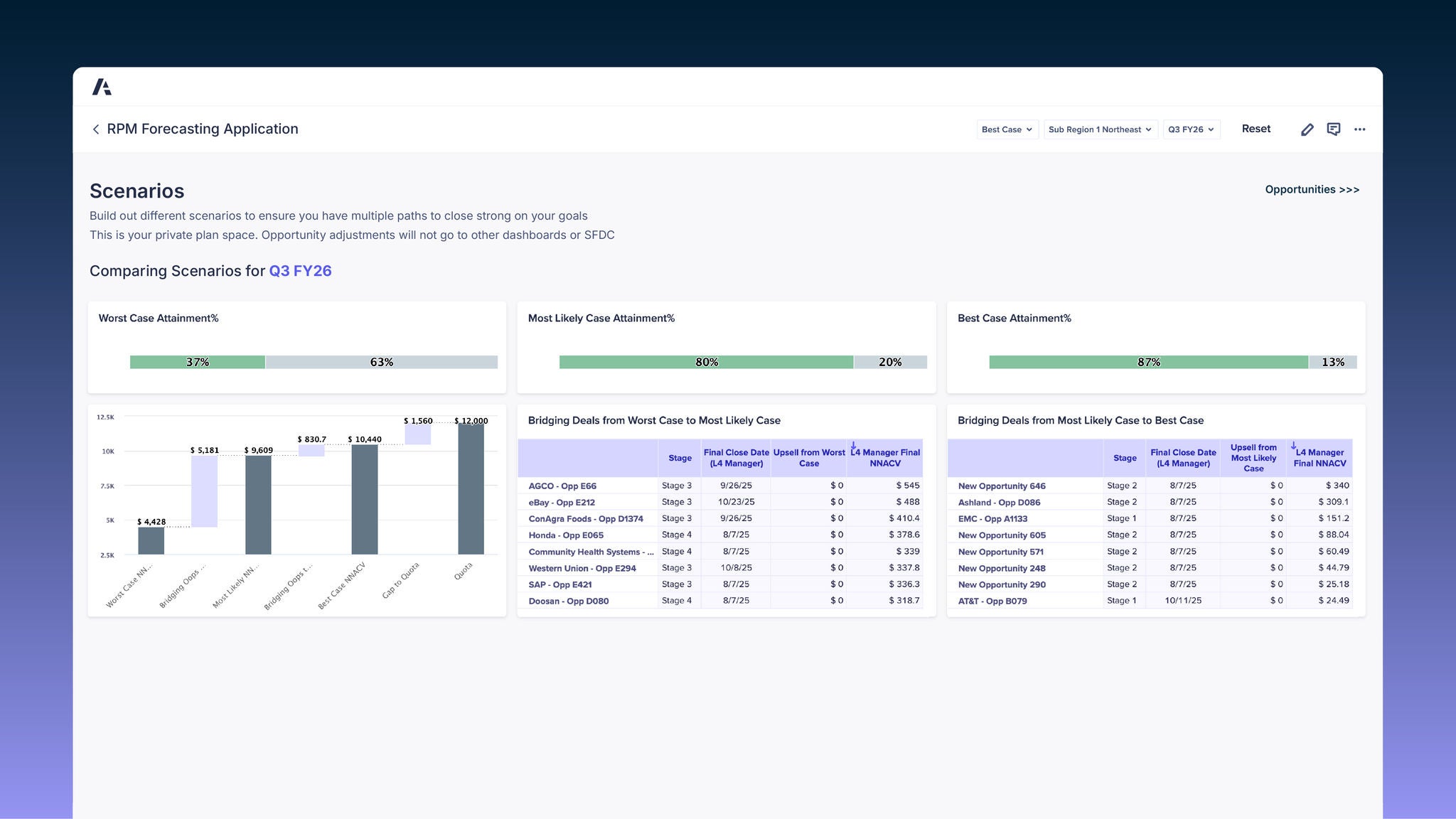Click the Anaplan logo icon
This screenshot has width=1456, height=819.
tap(102, 87)
